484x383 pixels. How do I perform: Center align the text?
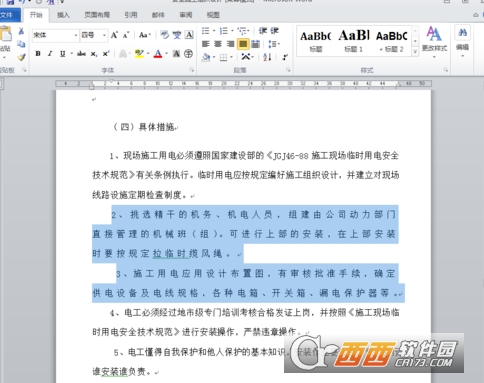pos(218,44)
